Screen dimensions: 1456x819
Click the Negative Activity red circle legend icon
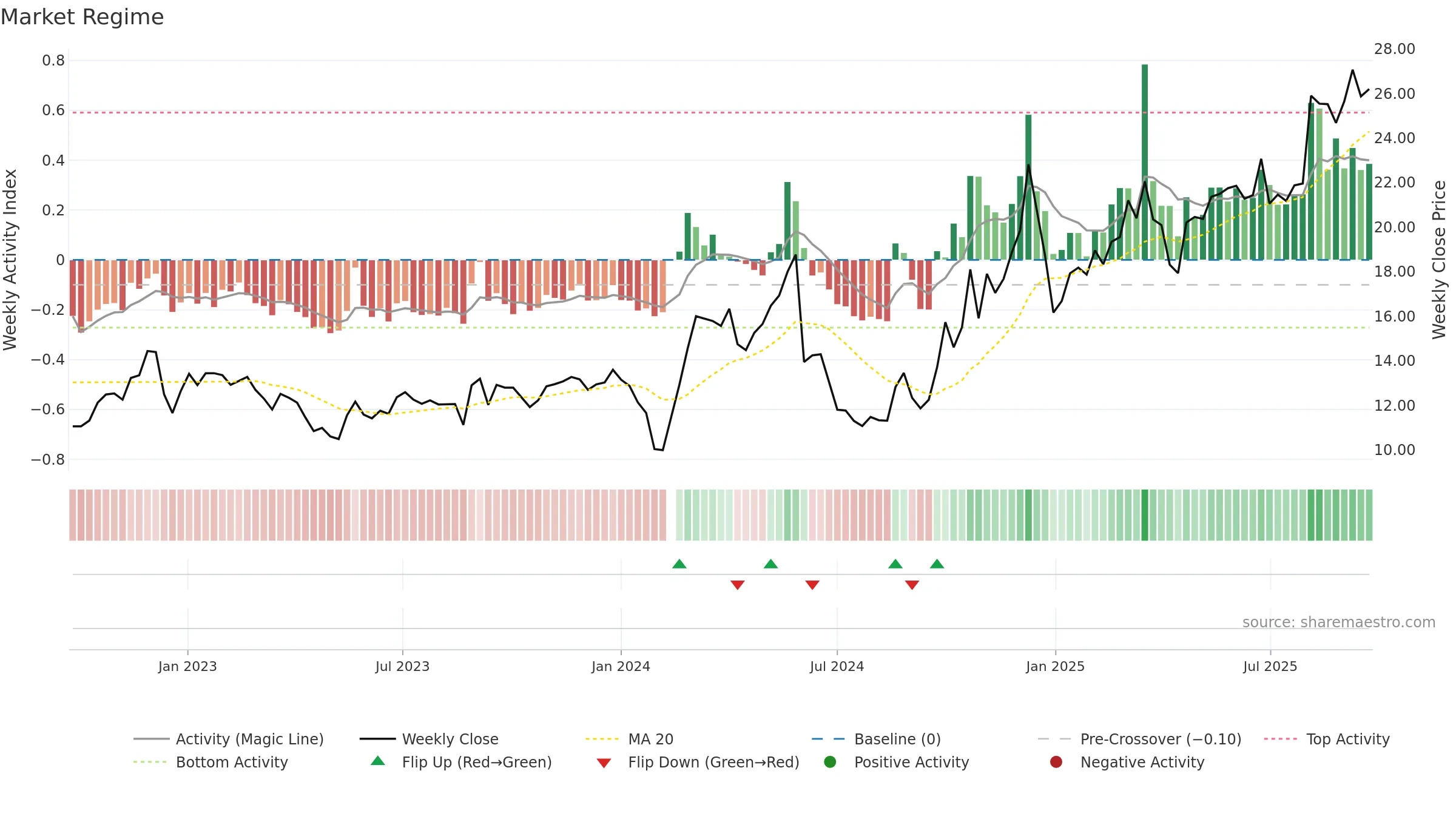pos(1056,761)
